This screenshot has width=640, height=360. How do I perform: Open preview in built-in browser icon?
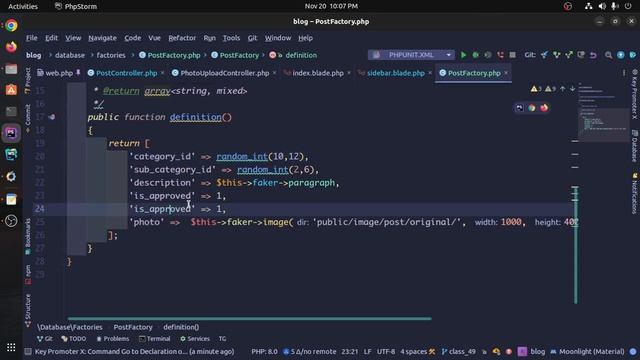tap(519, 108)
